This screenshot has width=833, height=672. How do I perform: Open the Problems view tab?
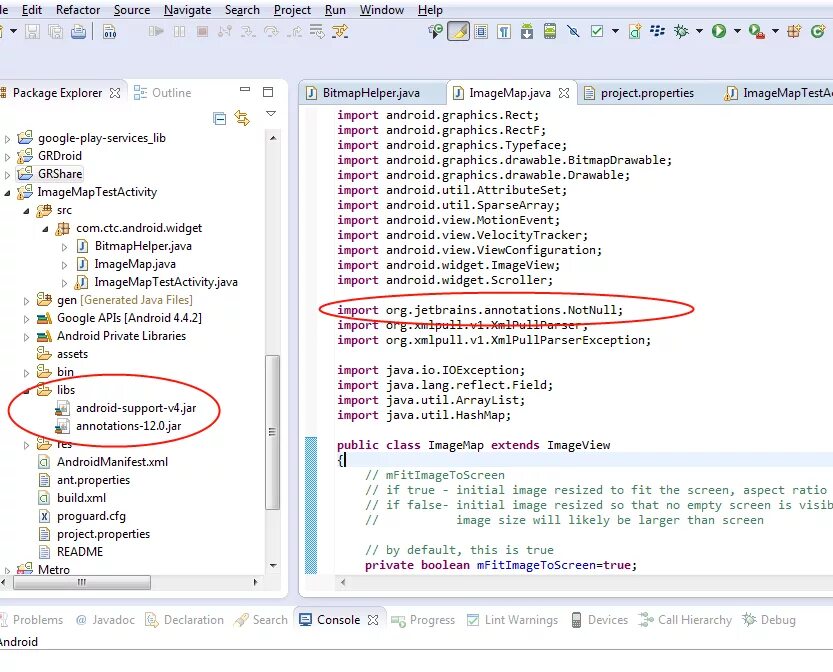click(32, 620)
